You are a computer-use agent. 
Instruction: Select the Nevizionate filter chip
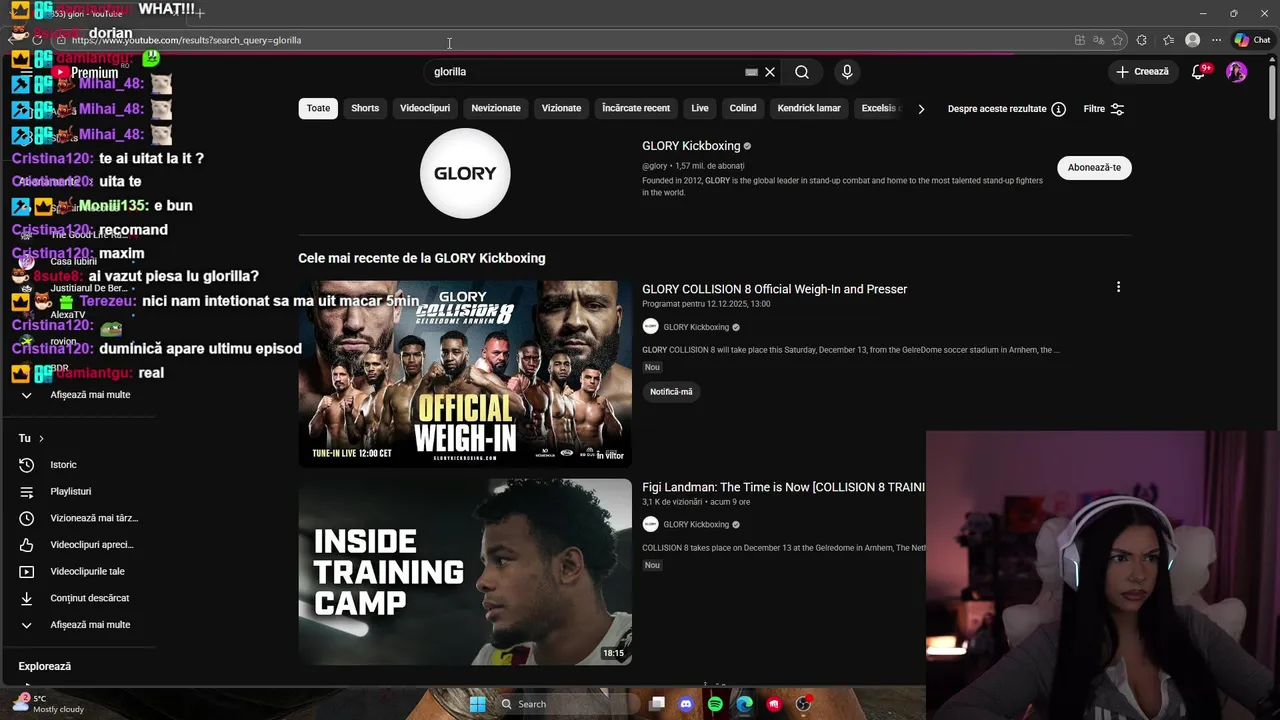click(496, 108)
